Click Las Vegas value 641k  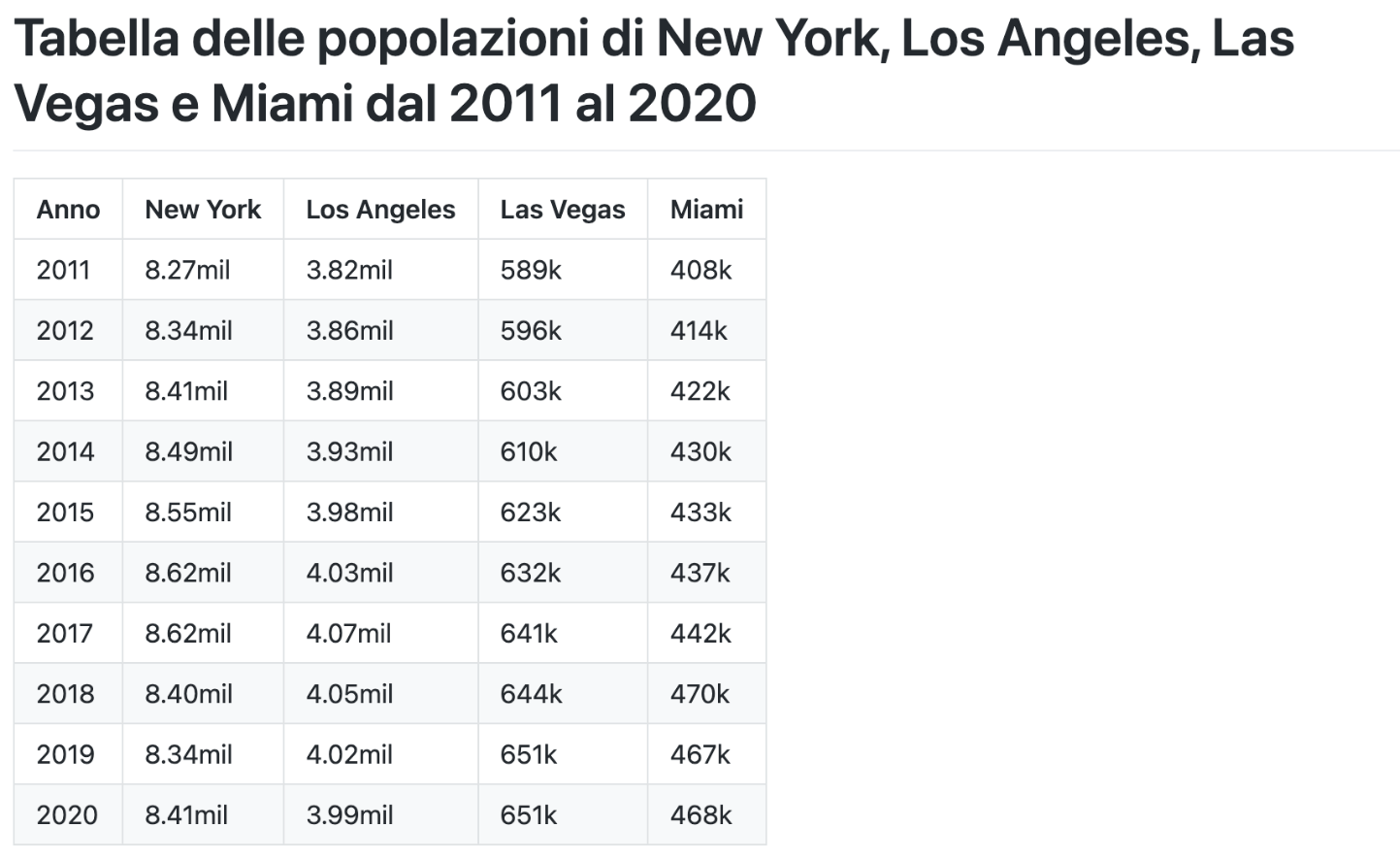(529, 634)
